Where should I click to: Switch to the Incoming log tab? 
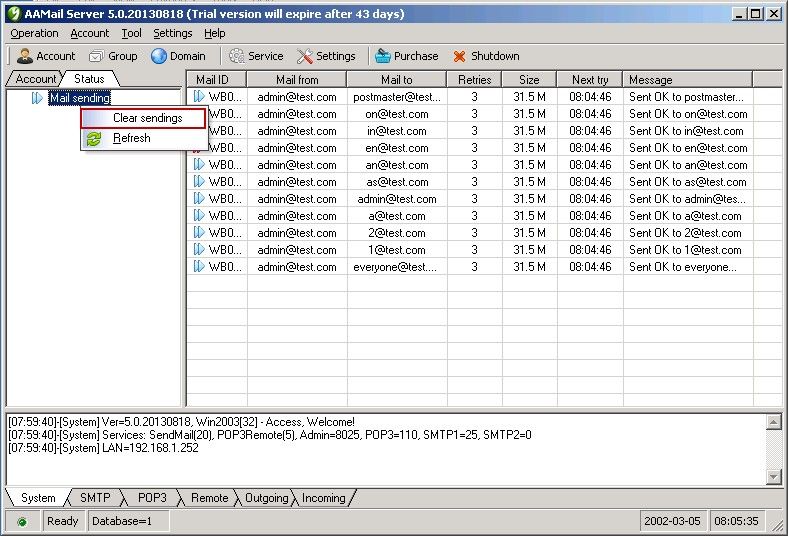click(323, 498)
